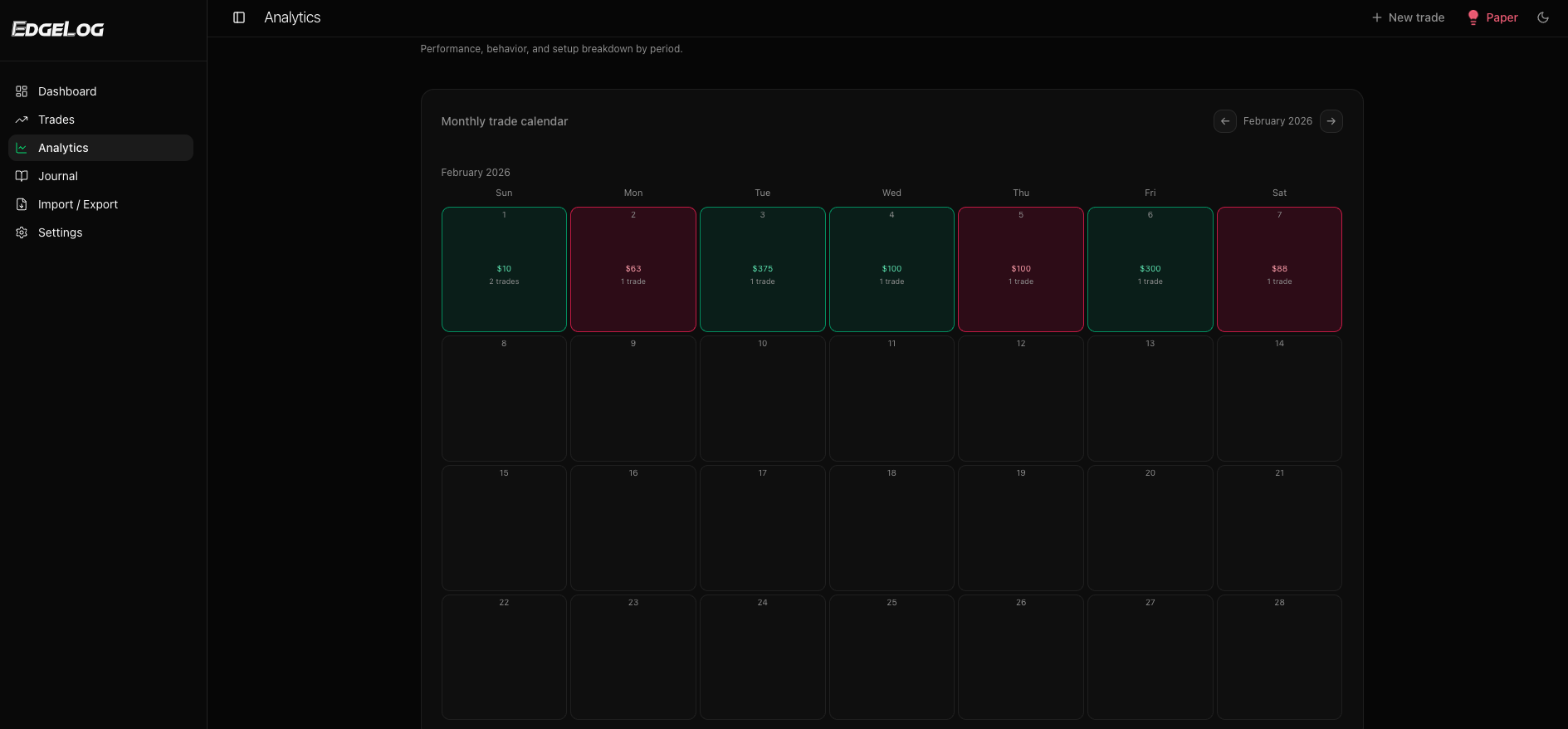Click February 2026 label between arrows
The height and width of the screenshot is (729, 1568).
(x=1277, y=121)
